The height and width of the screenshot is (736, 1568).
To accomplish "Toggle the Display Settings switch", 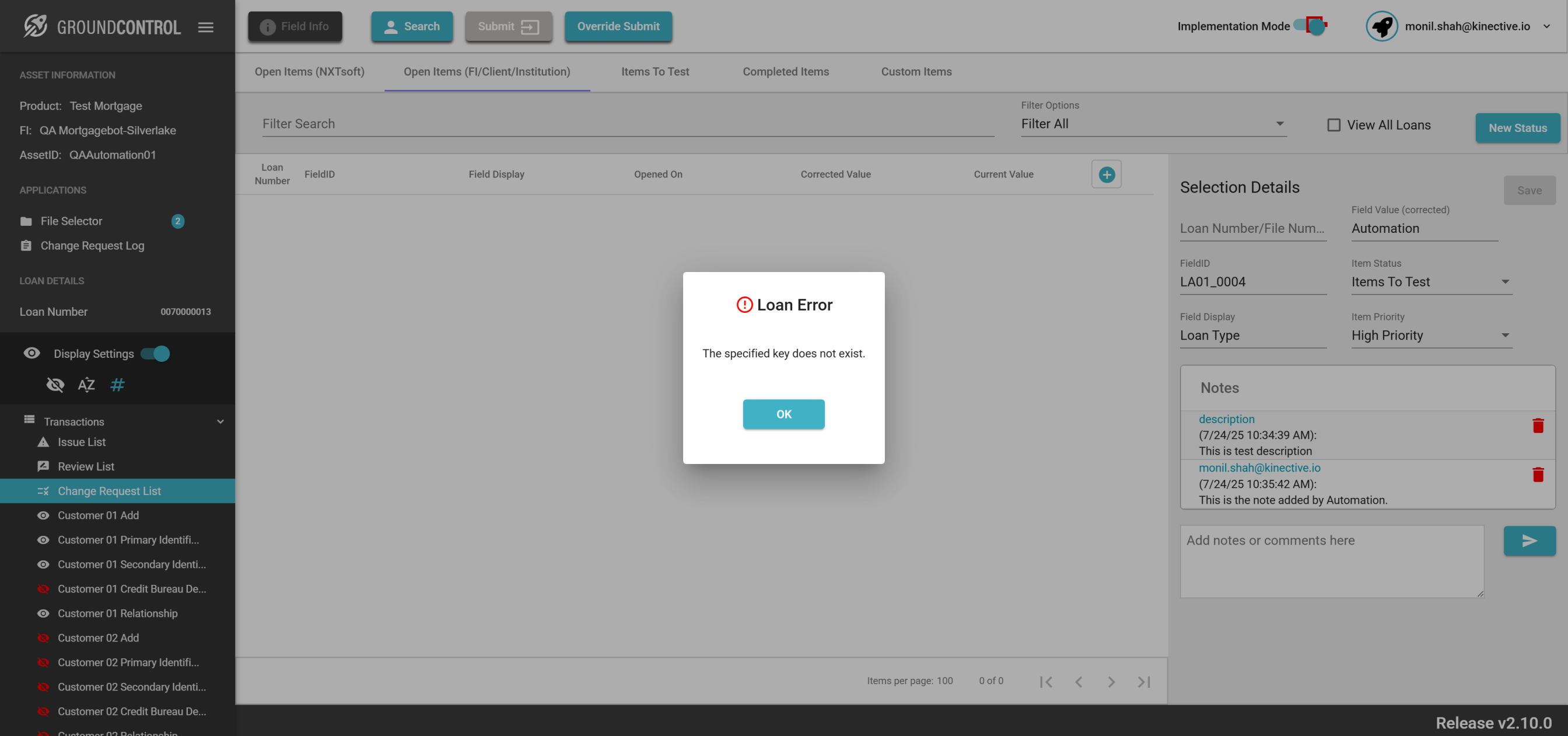I will pyautogui.click(x=156, y=353).
